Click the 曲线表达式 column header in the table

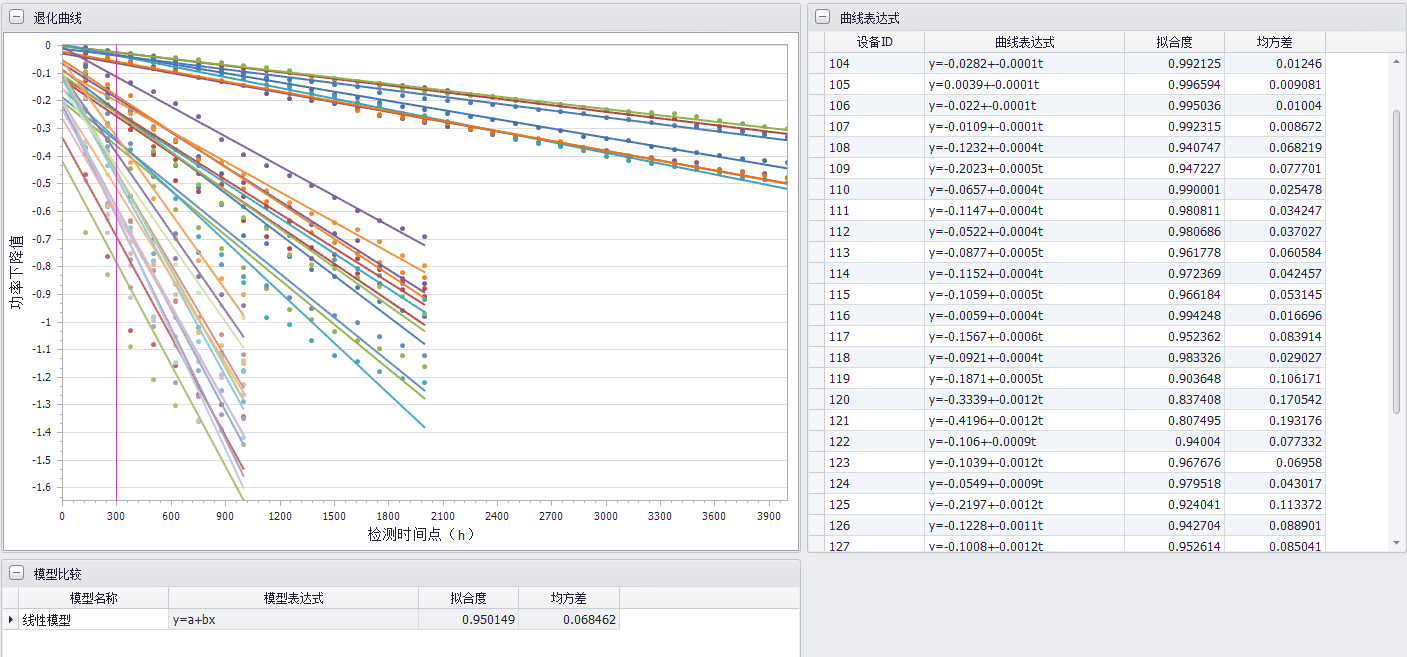[1024, 42]
